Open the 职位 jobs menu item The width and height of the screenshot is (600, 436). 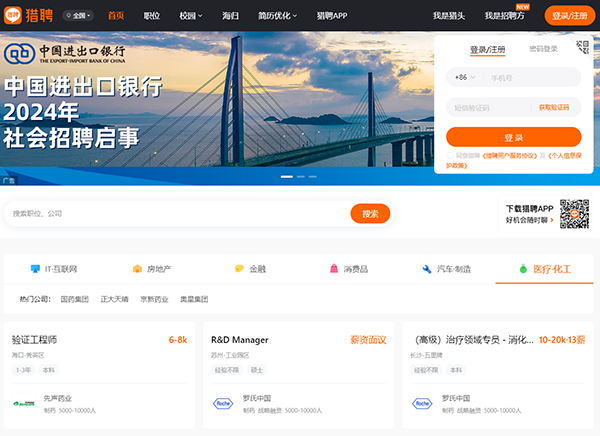(x=152, y=16)
